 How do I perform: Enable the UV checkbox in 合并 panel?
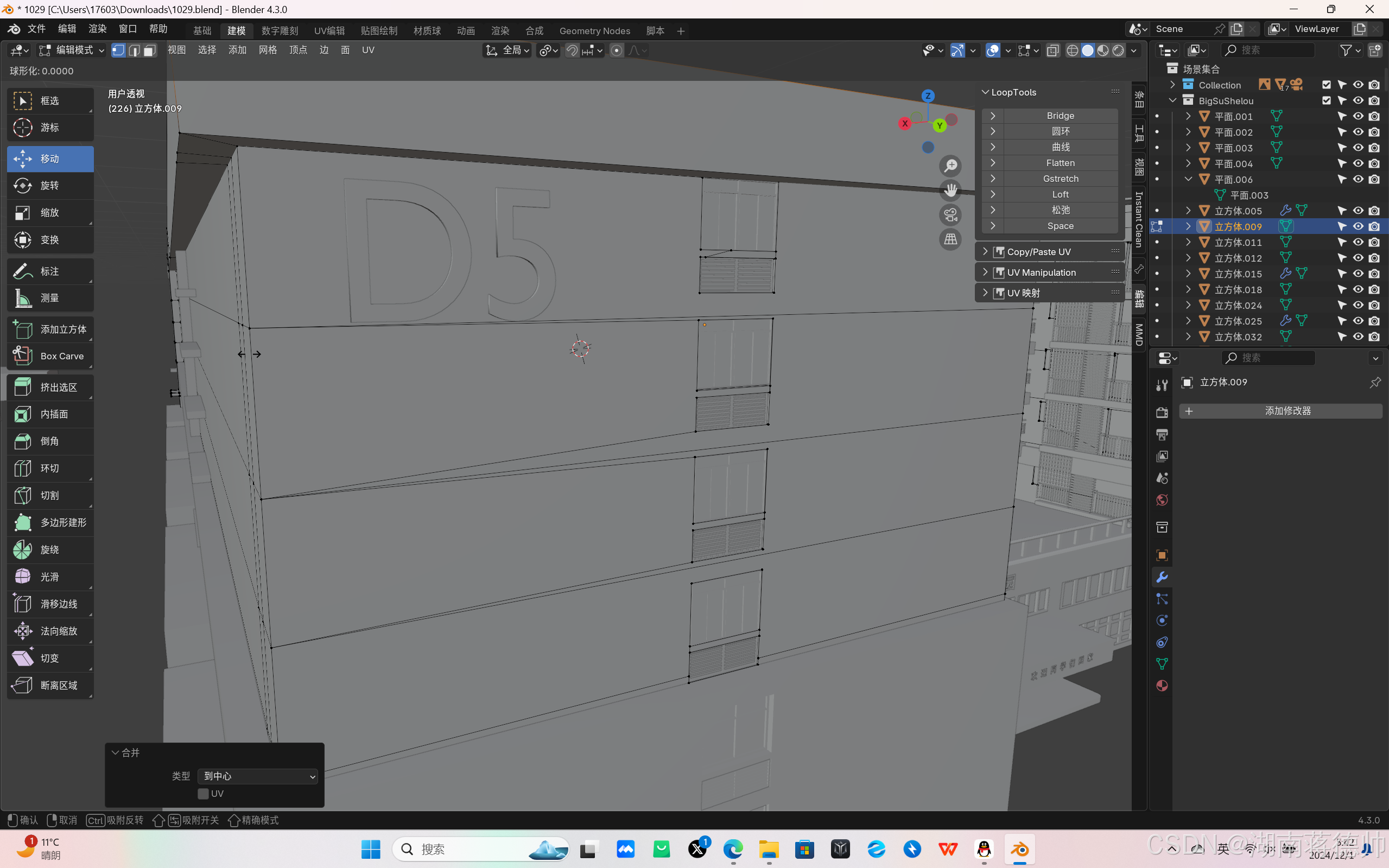(203, 794)
